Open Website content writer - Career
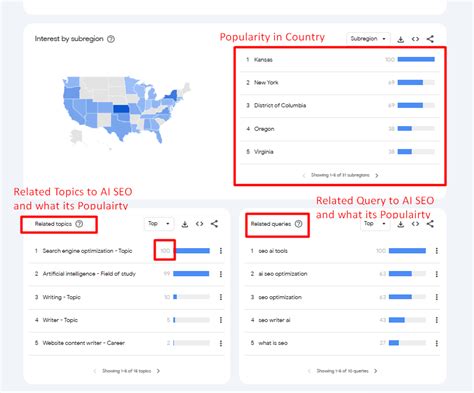Image resolution: width=474 pixels, height=393 pixels. point(83,343)
